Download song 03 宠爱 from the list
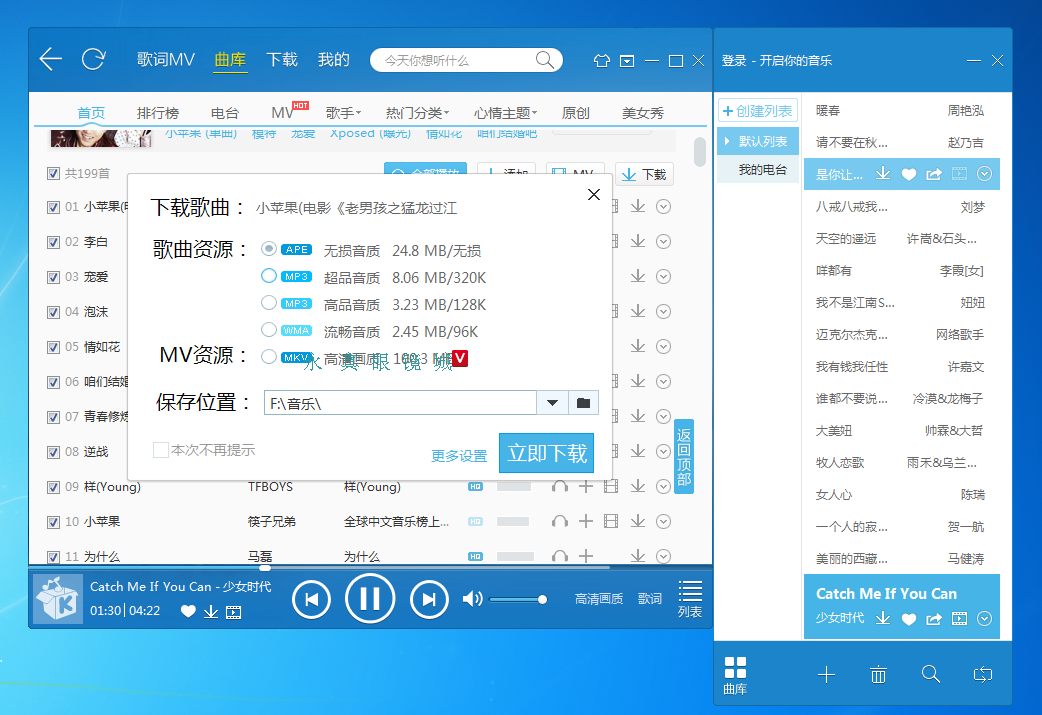Screen dimensions: 1042x715 tap(638, 276)
